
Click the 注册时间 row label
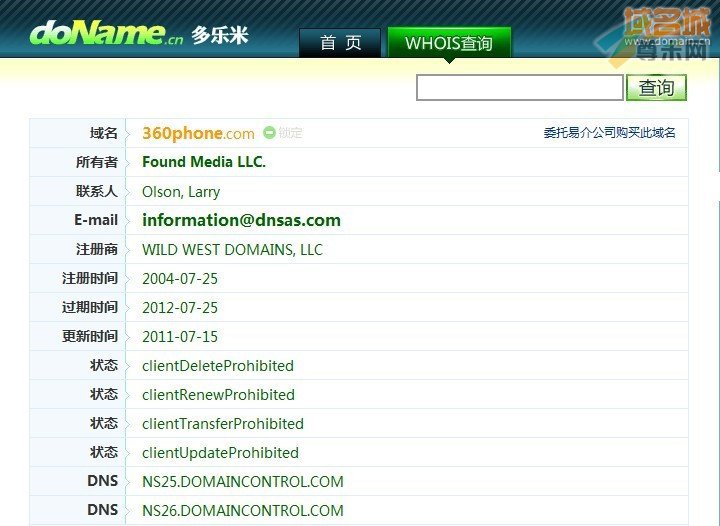tap(90, 278)
